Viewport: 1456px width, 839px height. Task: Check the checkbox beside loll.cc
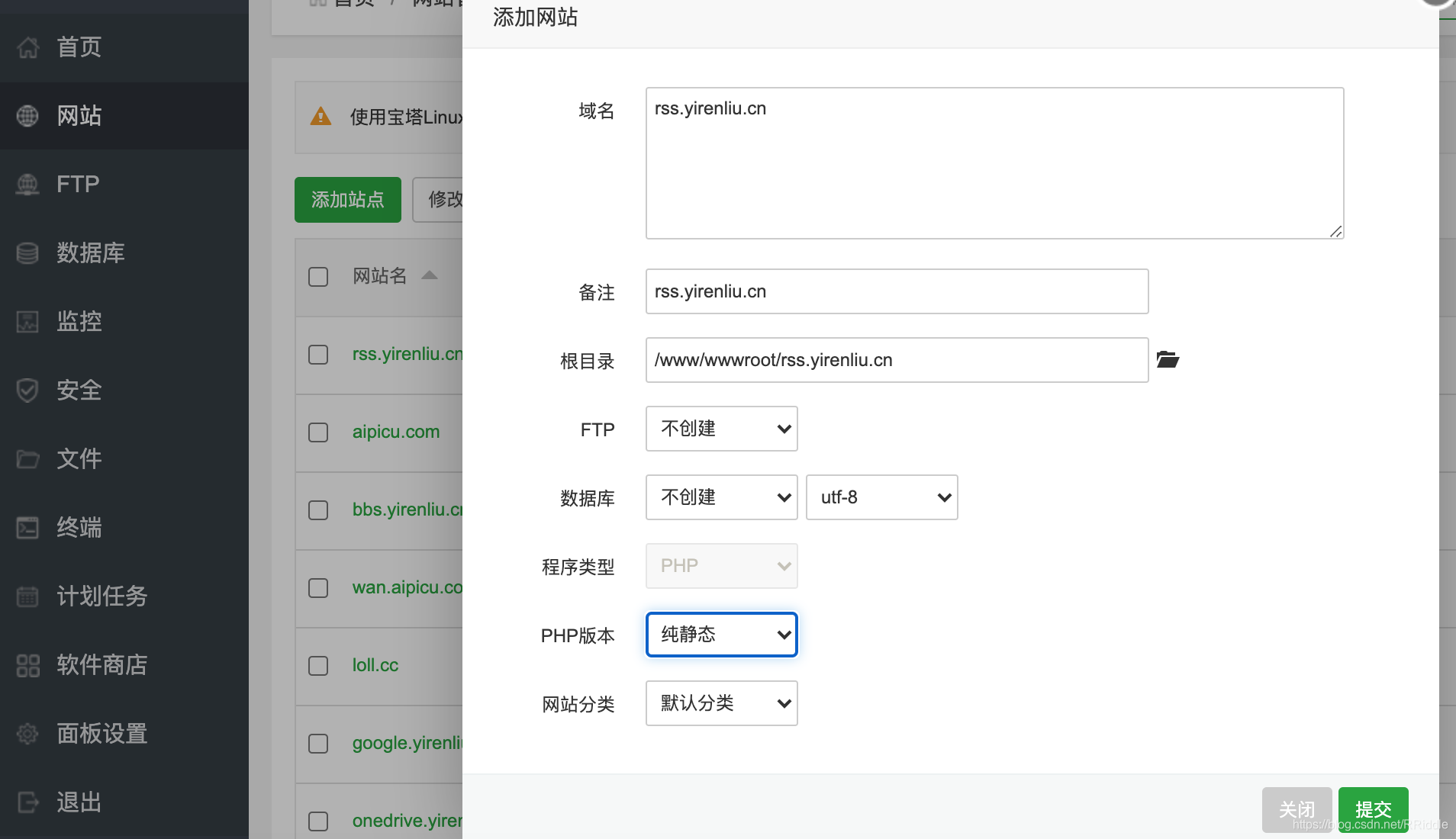(x=317, y=665)
